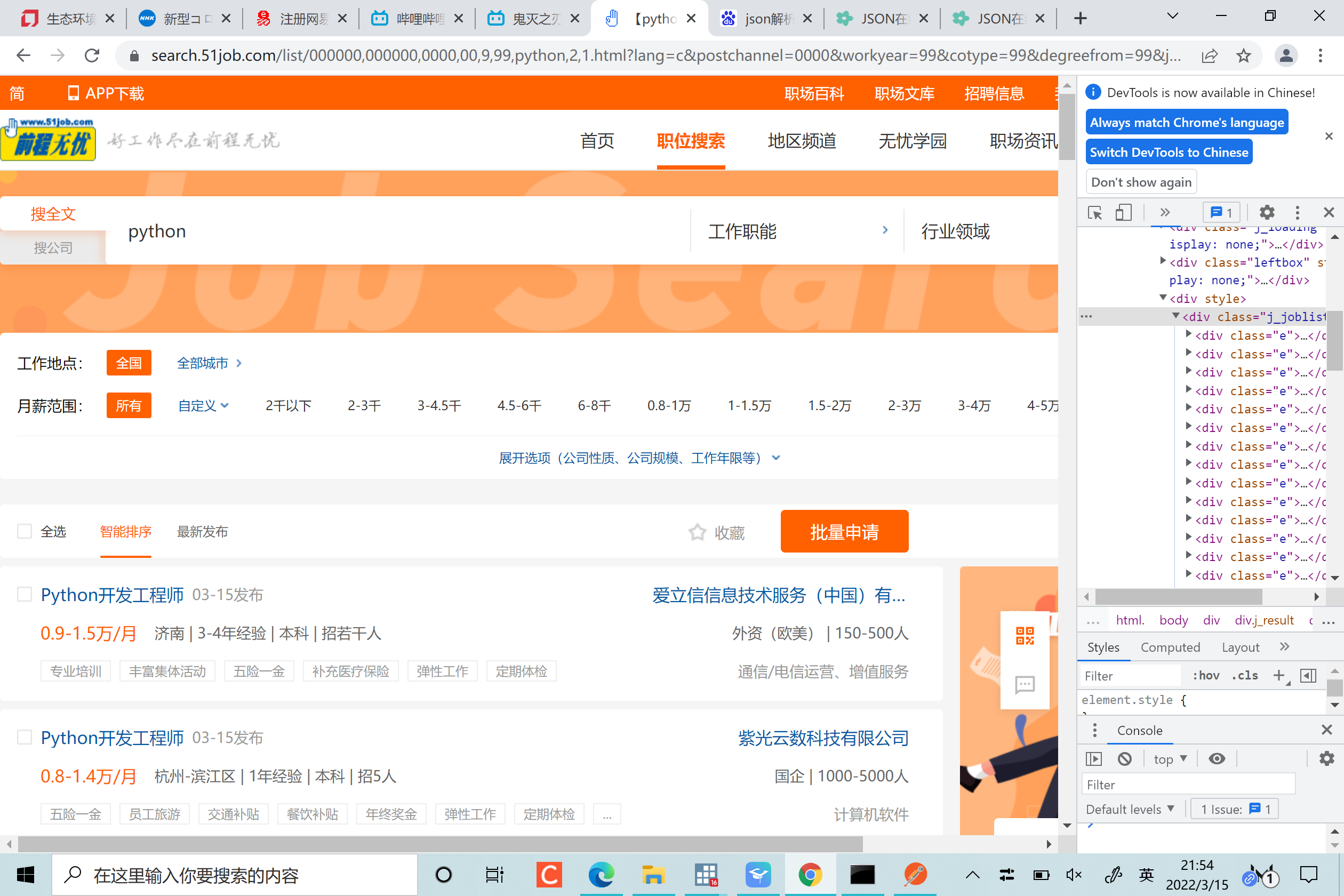Click the 51job logo
Screen dimensions: 1344x896
[x=48, y=139]
